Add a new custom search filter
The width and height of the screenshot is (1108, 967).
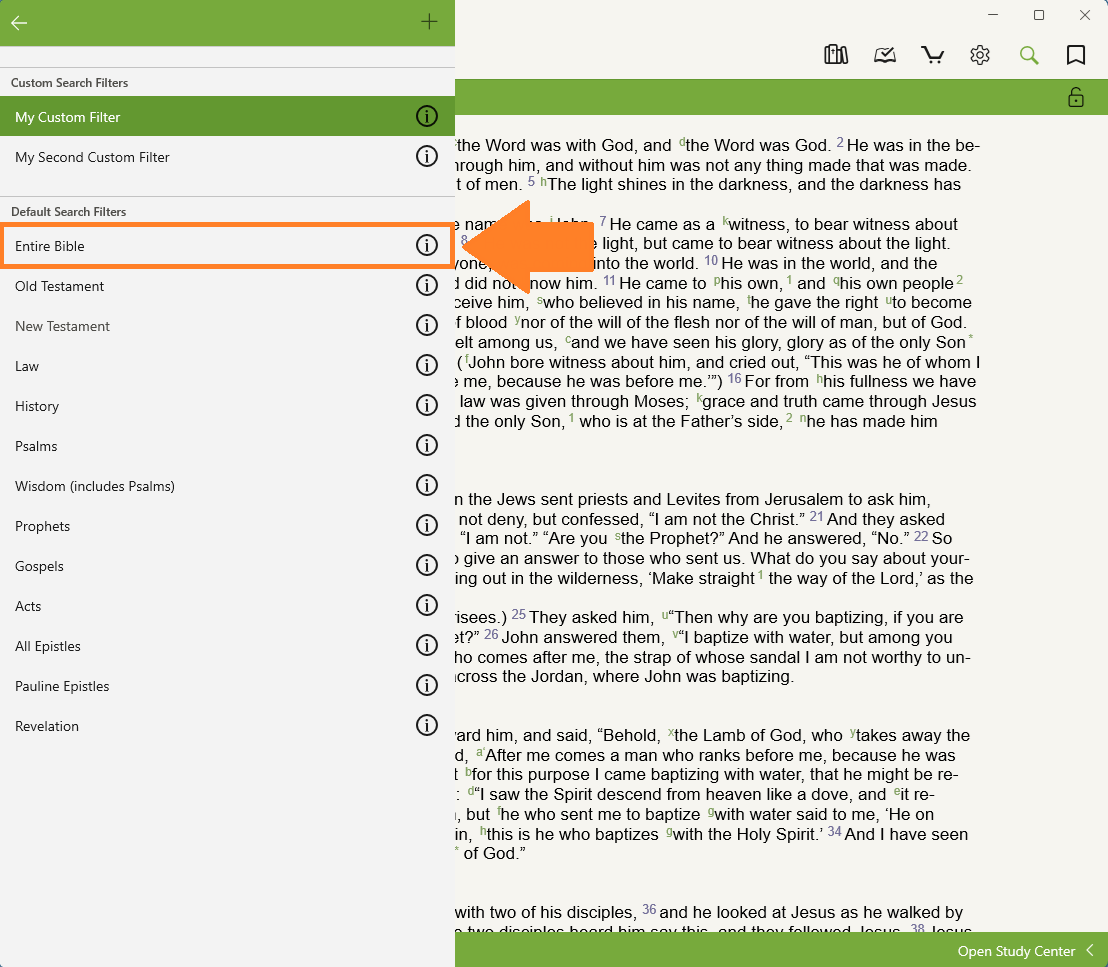point(429,22)
